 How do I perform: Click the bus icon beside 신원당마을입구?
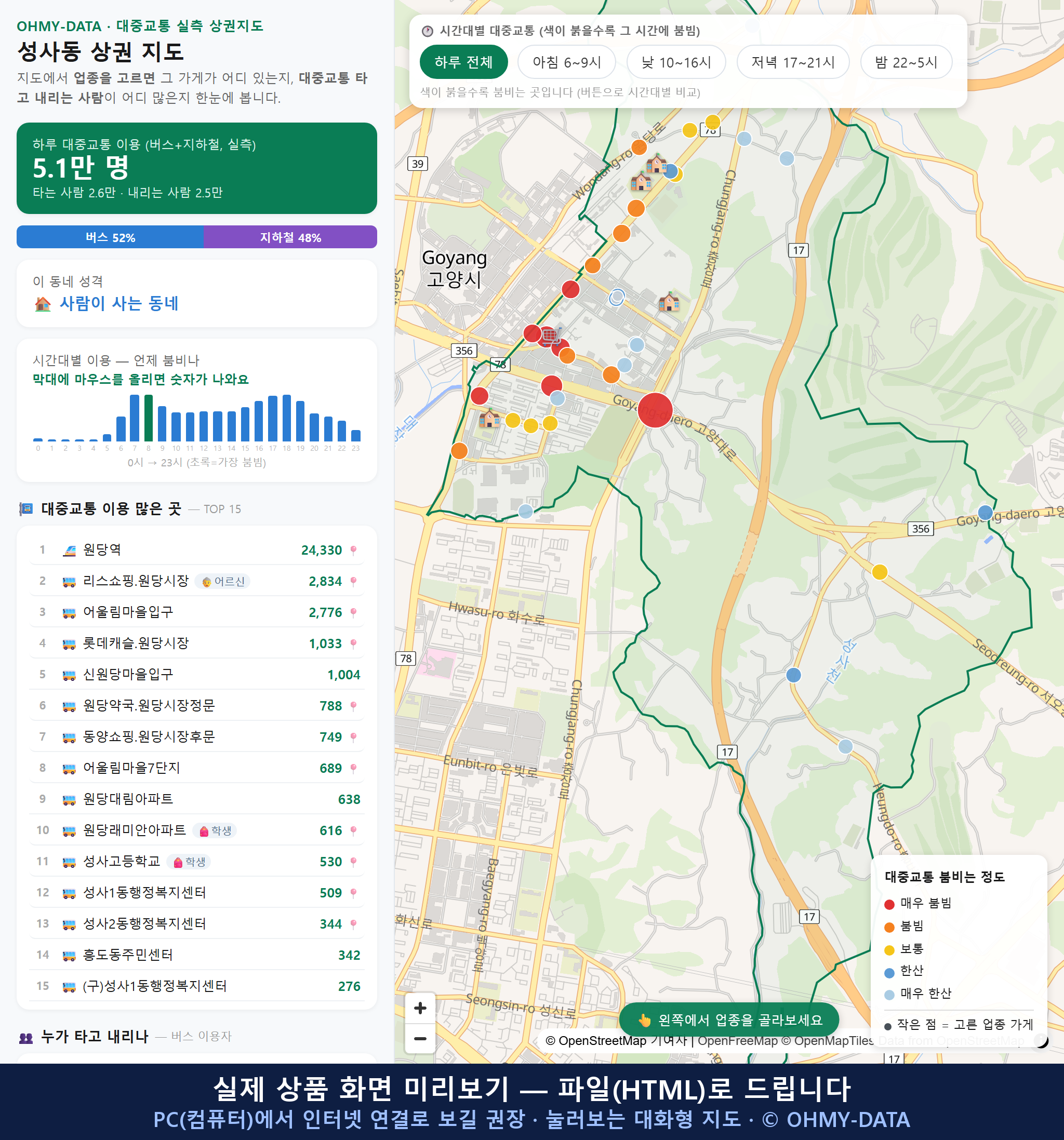tap(69, 675)
